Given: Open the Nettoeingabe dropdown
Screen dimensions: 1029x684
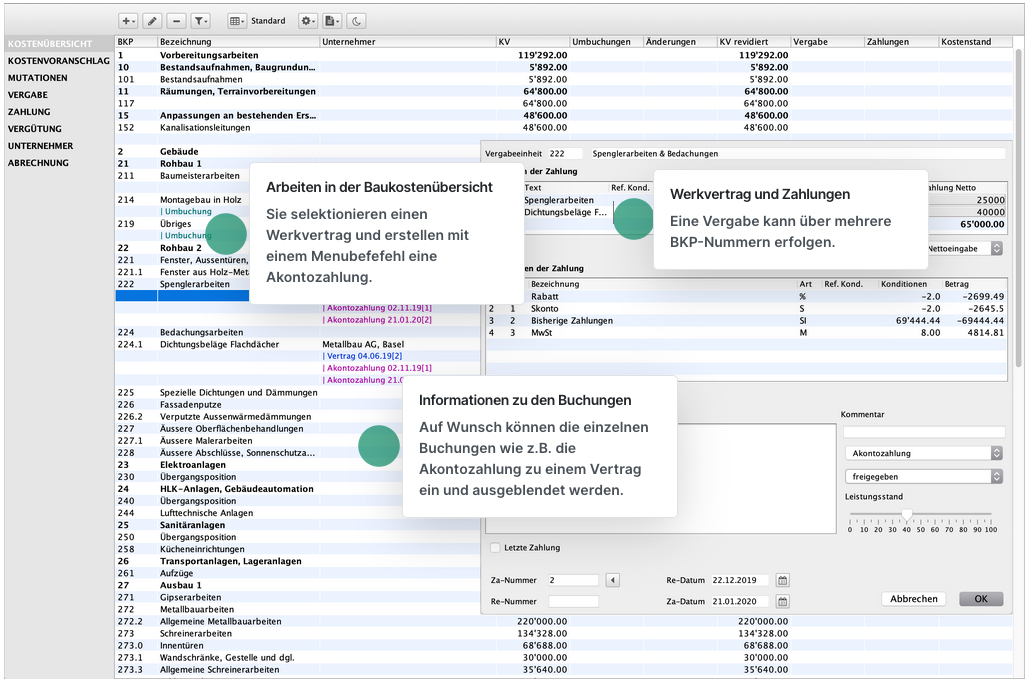Looking at the screenshot, I should pos(965,249).
